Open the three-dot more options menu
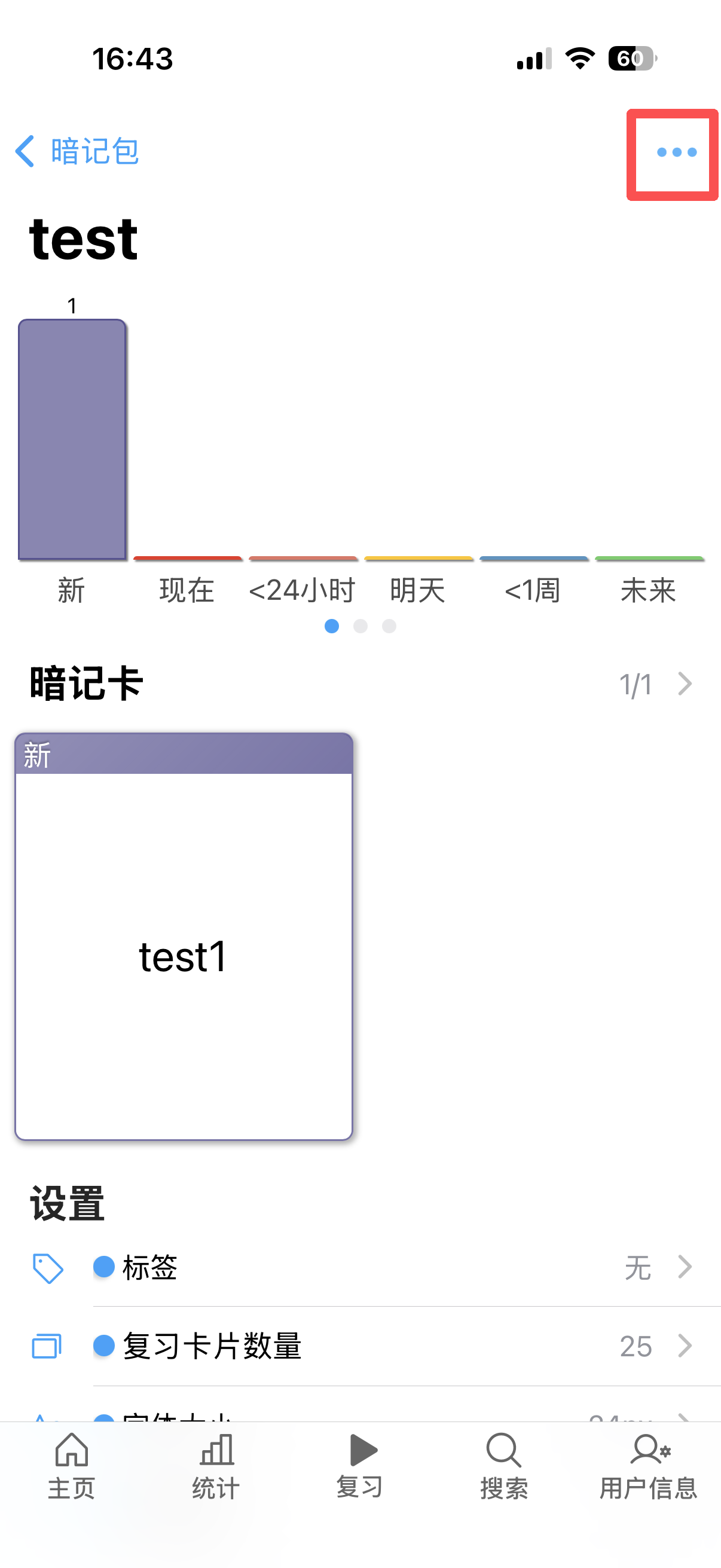 [677, 152]
